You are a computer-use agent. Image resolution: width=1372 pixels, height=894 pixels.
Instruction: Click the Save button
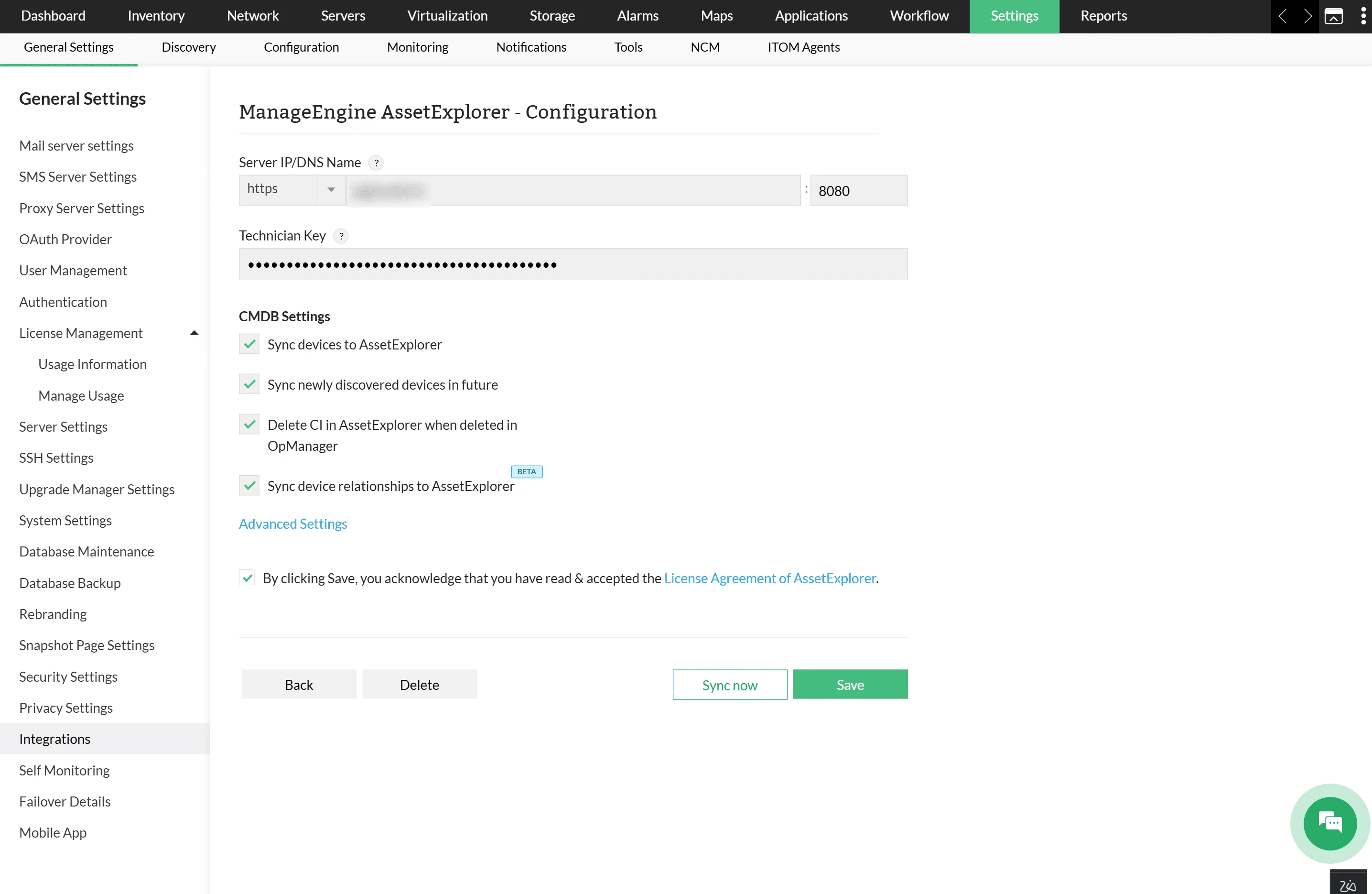click(850, 685)
